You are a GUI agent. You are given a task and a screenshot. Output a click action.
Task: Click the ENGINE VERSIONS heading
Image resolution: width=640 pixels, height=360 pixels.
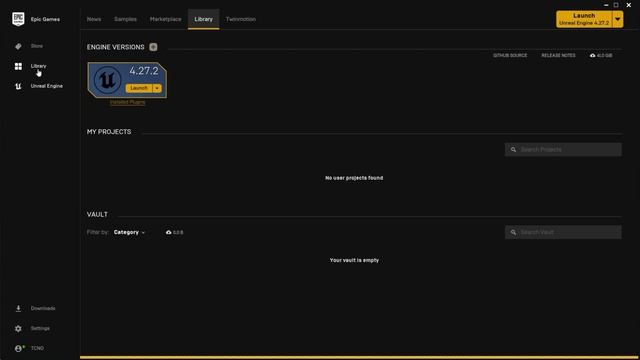(116, 47)
